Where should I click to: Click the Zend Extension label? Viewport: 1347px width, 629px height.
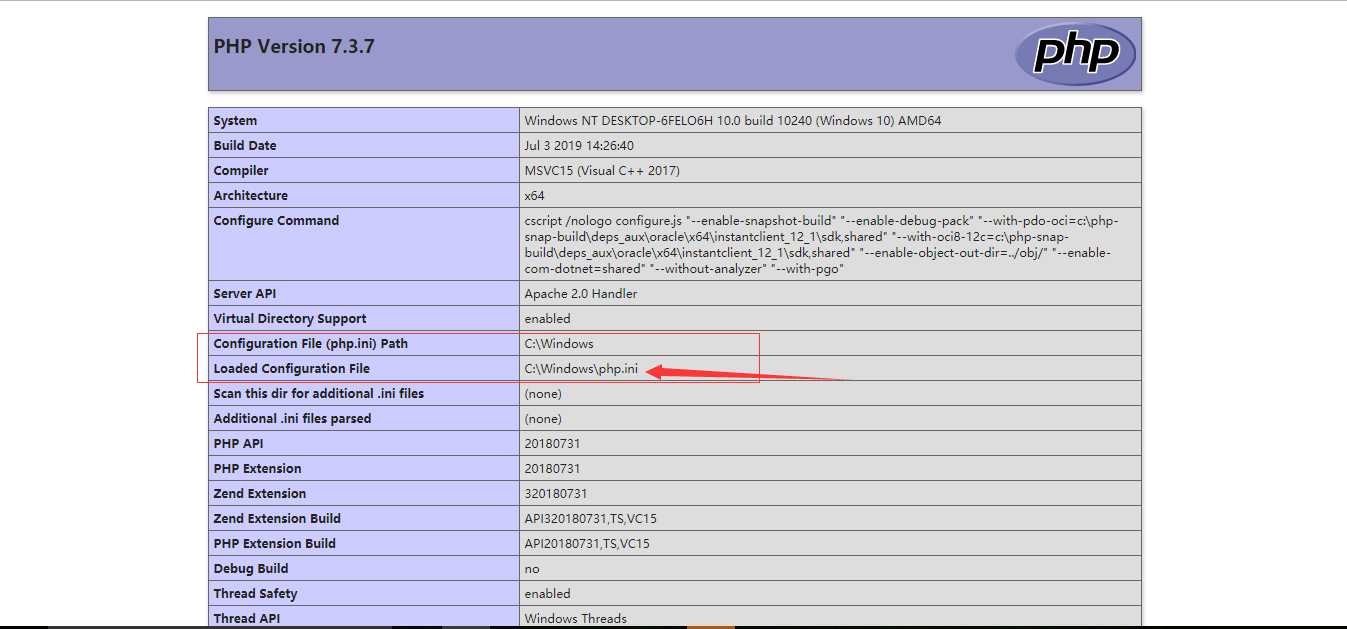(260, 494)
